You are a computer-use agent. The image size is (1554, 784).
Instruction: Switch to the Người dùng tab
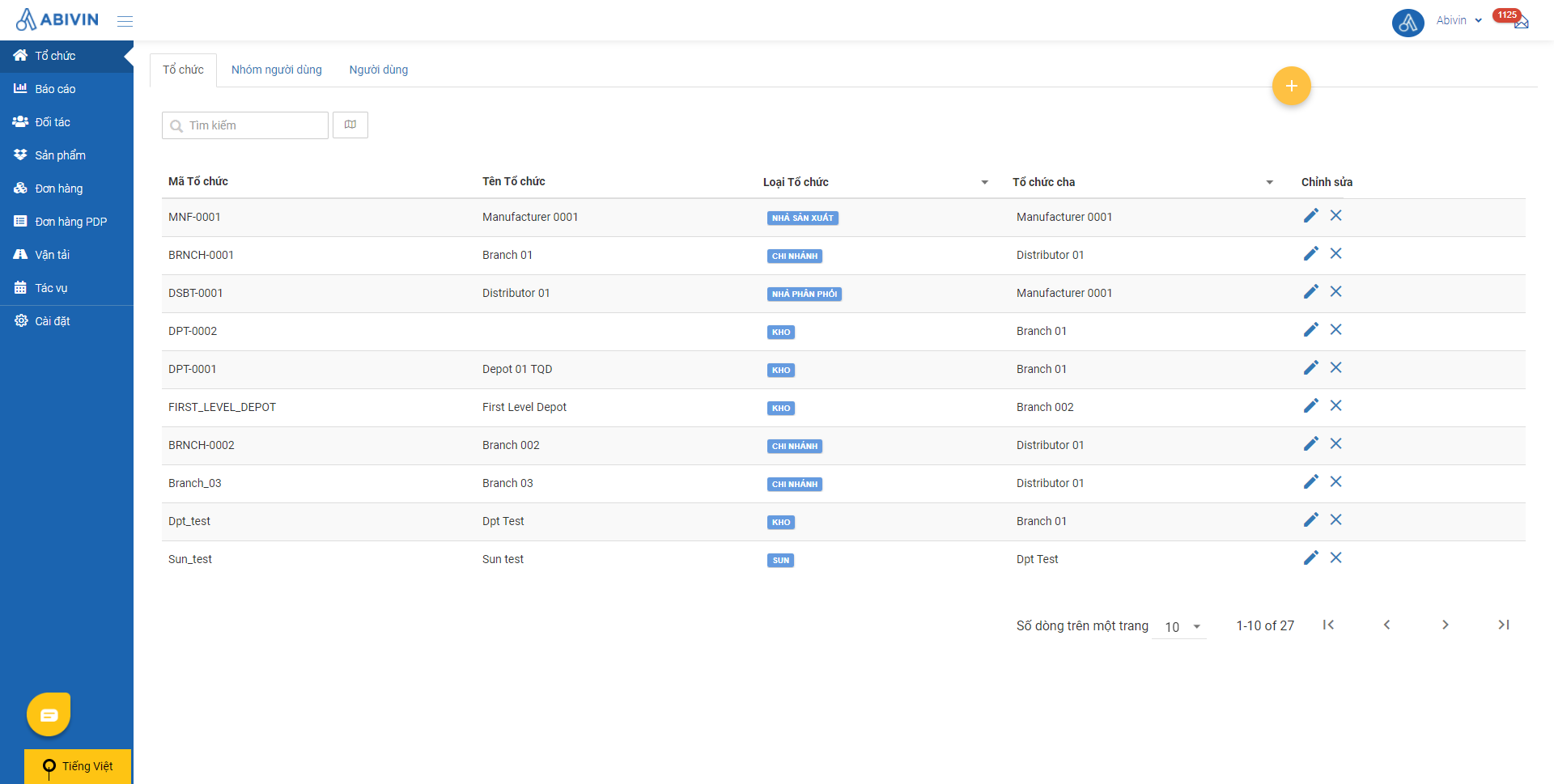pos(379,70)
